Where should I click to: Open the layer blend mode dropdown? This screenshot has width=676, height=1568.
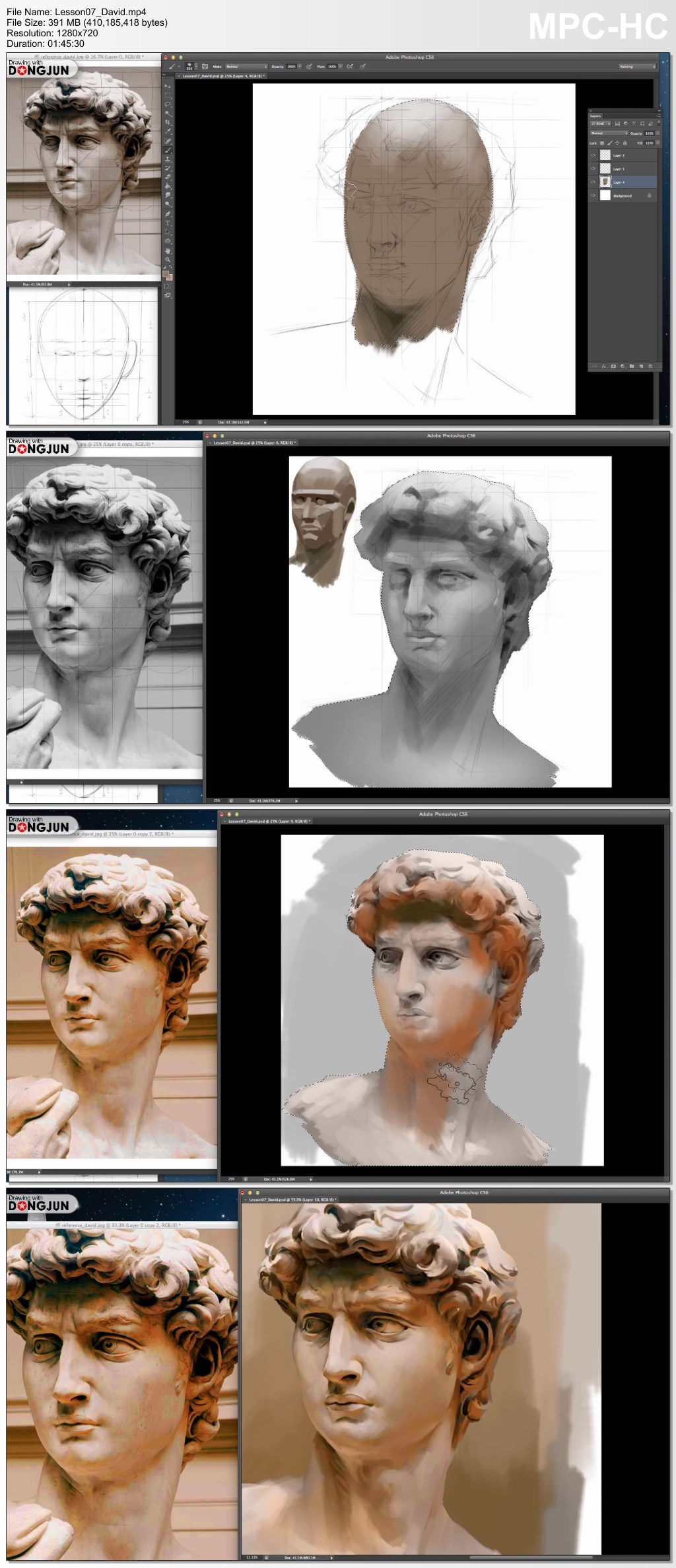[x=609, y=133]
